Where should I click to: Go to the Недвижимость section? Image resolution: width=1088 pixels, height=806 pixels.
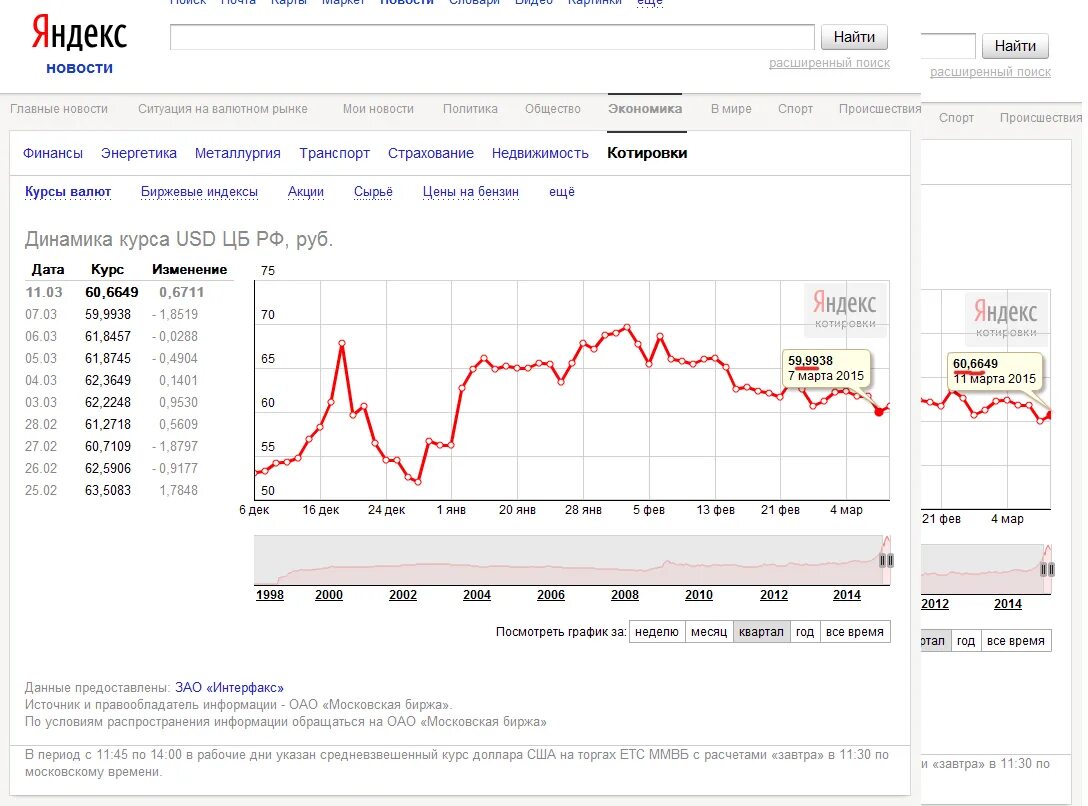(540, 153)
